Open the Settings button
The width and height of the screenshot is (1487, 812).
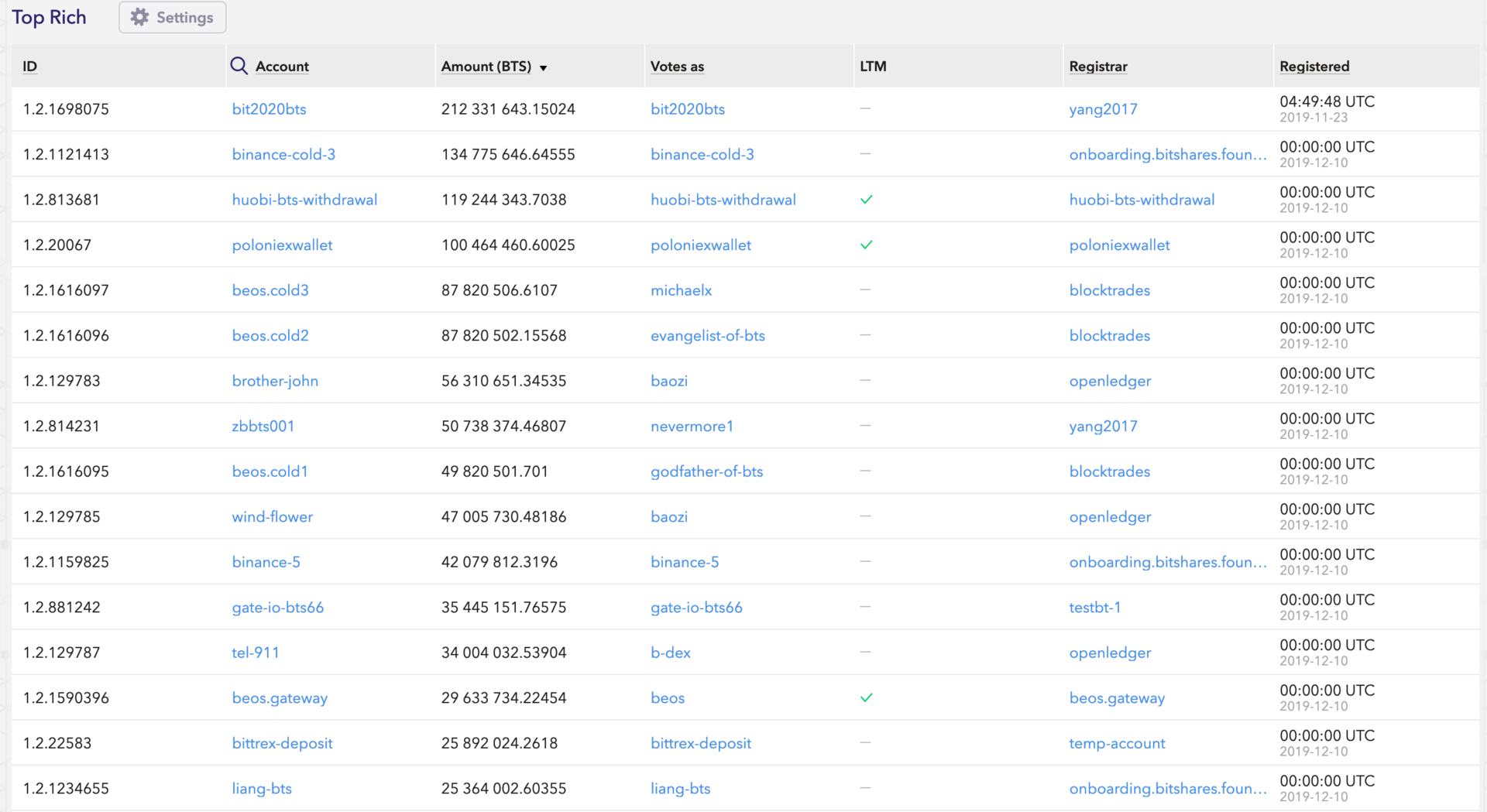[172, 17]
